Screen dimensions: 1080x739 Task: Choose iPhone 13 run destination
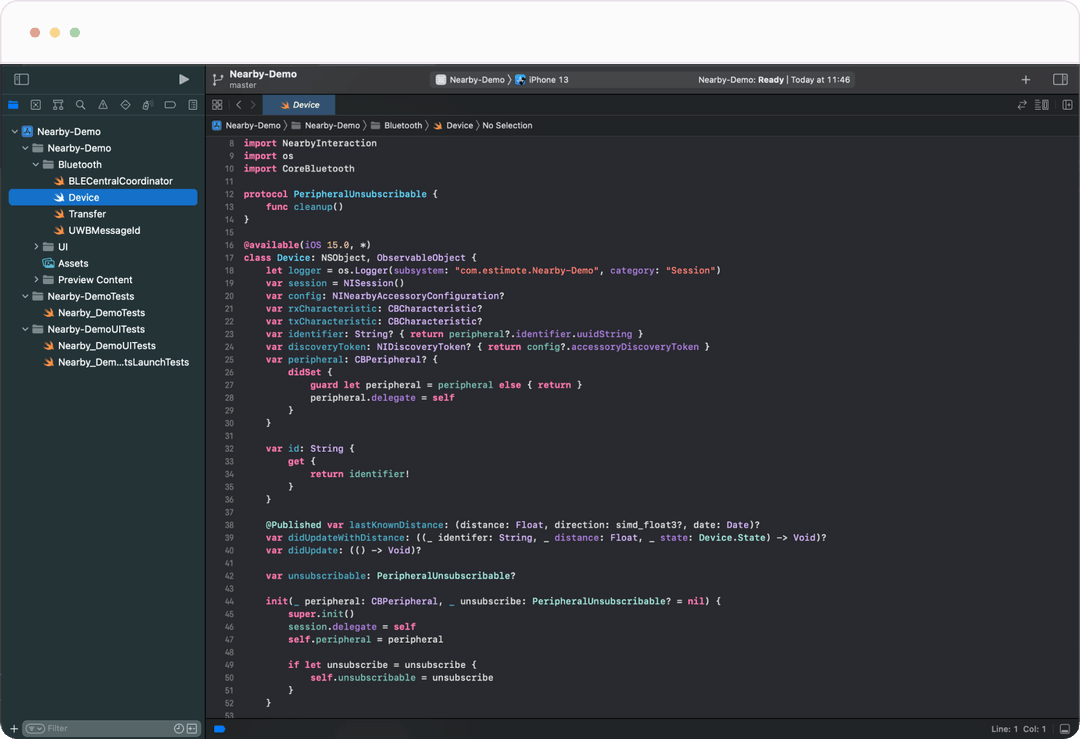[547, 80]
